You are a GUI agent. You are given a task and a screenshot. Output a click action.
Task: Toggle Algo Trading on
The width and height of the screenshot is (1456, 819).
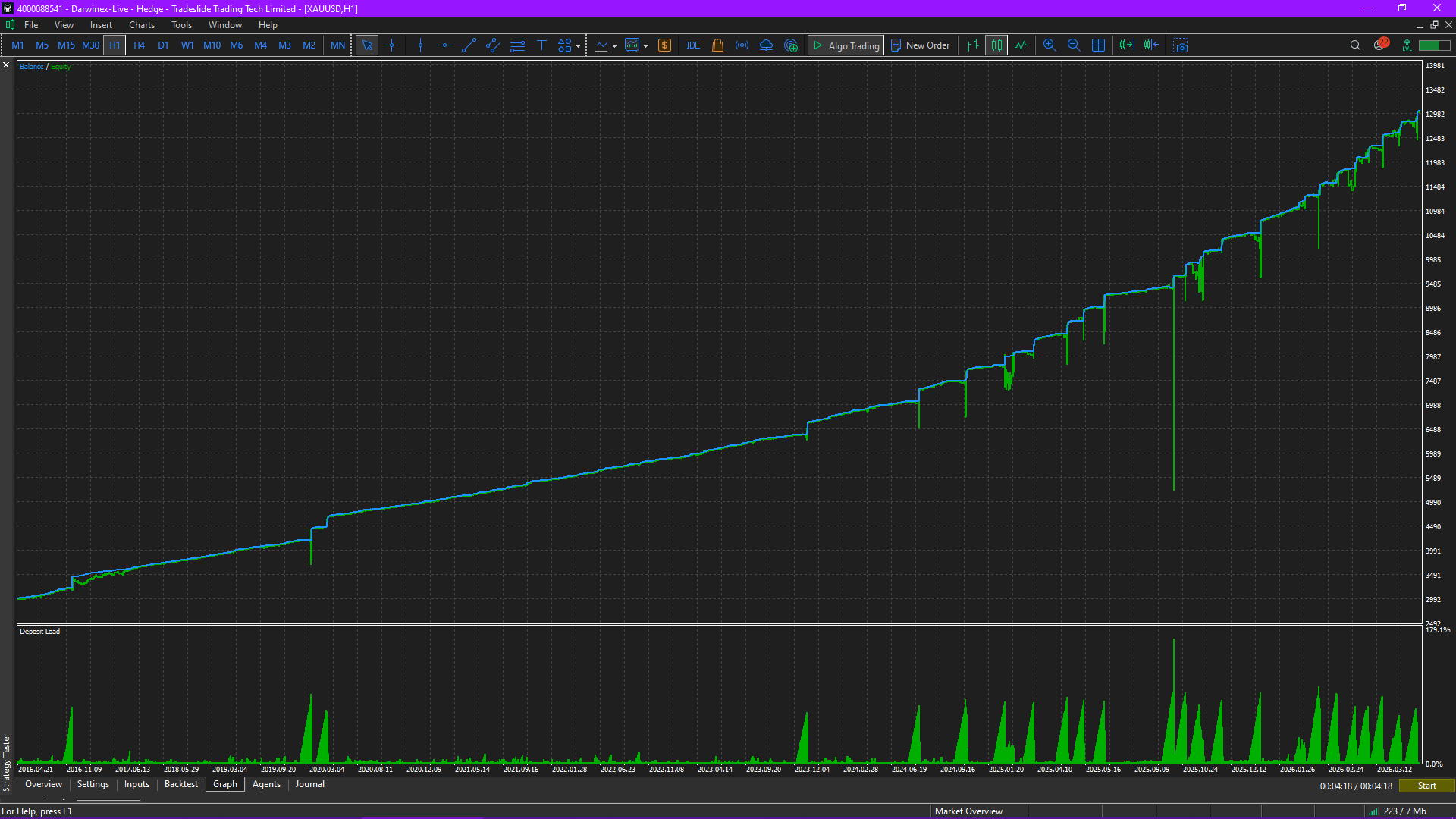(846, 45)
